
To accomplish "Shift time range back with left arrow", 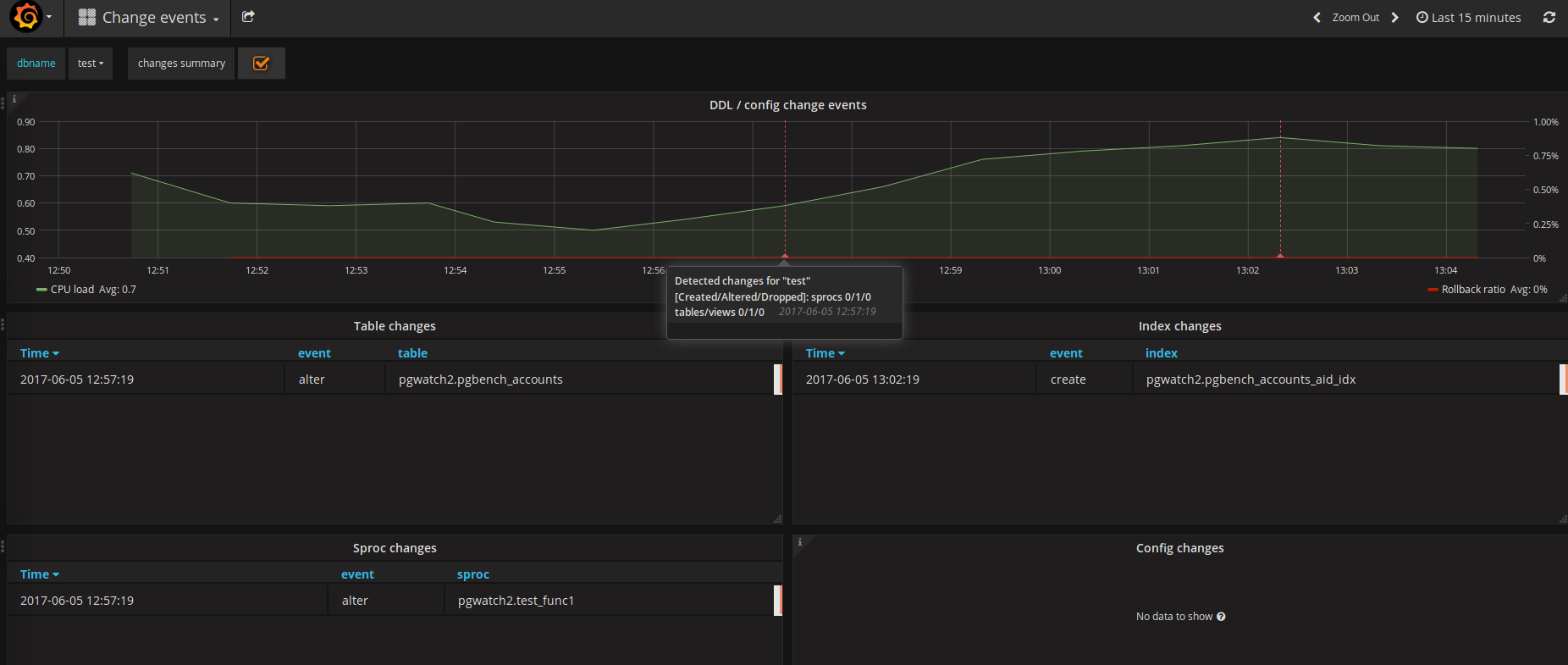I will [x=1317, y=18].
